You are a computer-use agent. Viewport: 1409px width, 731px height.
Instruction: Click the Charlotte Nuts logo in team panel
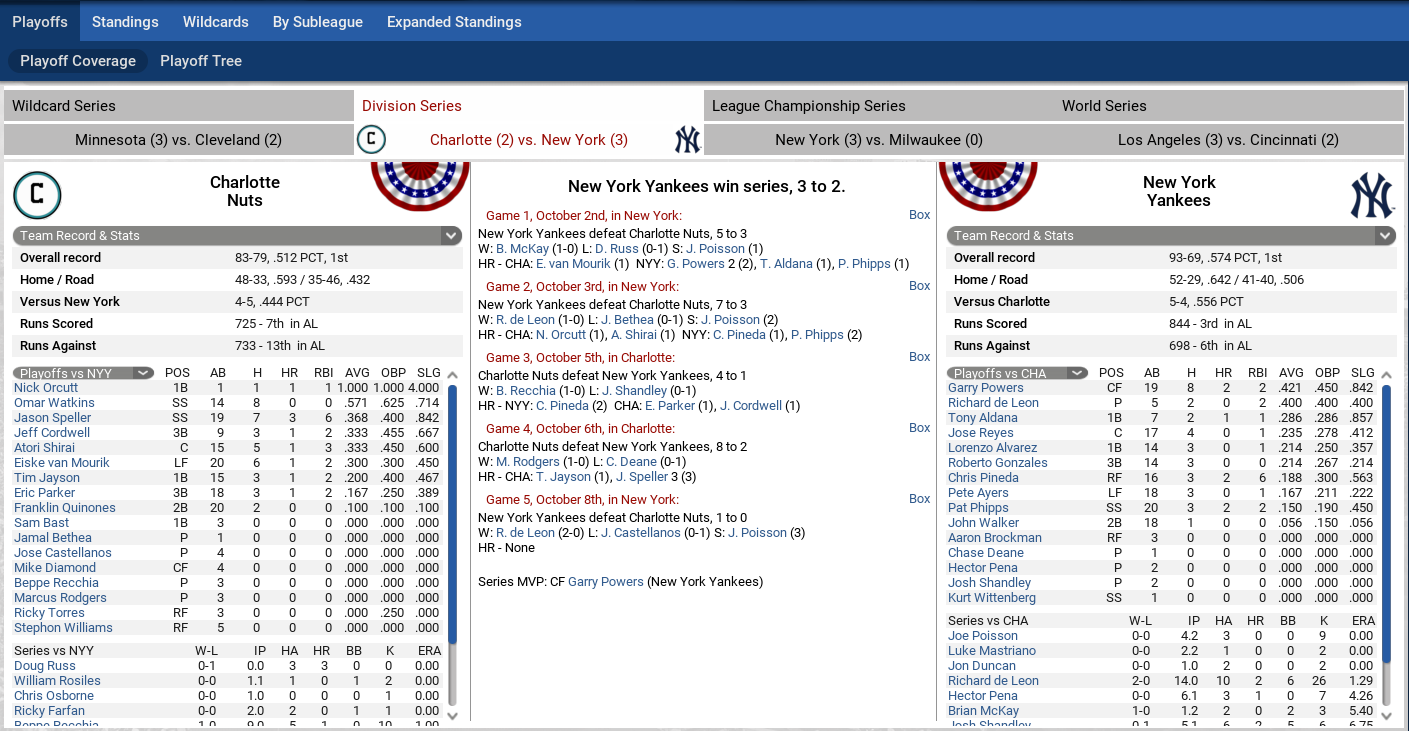[38, 195]
